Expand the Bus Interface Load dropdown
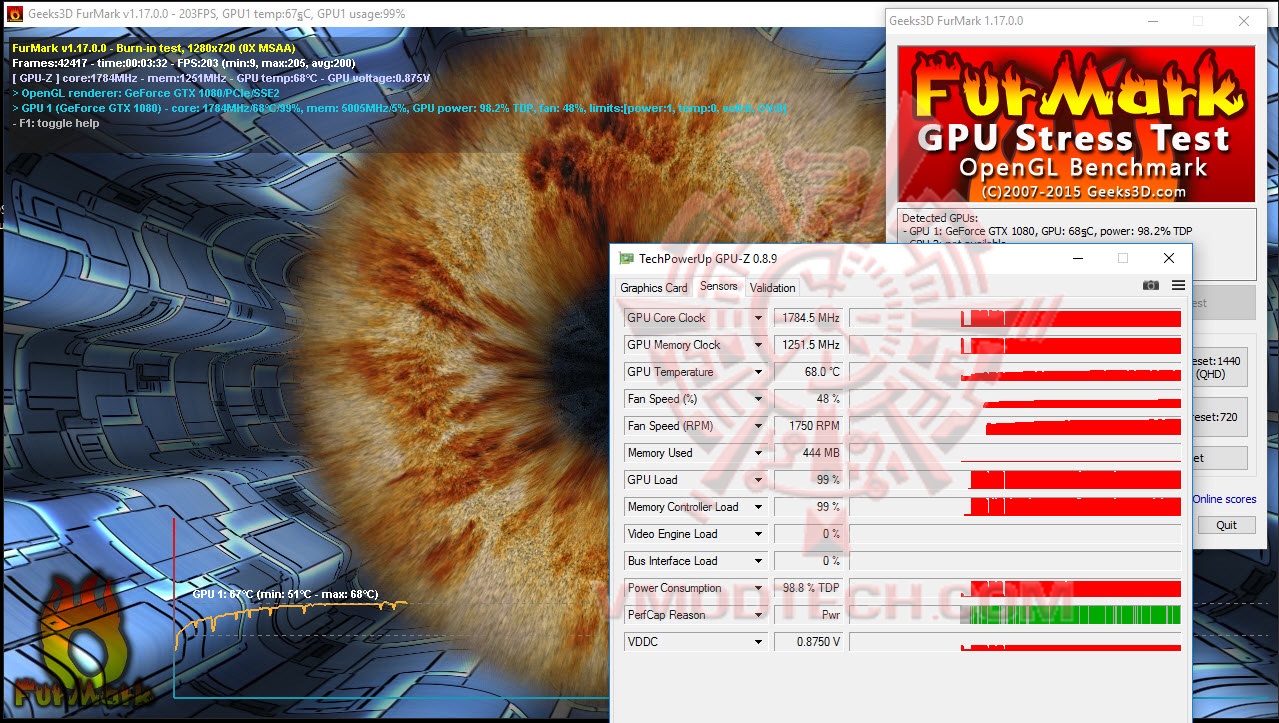Image resolution: width=1279 pixels, height=723 pixels. [758, 561]
